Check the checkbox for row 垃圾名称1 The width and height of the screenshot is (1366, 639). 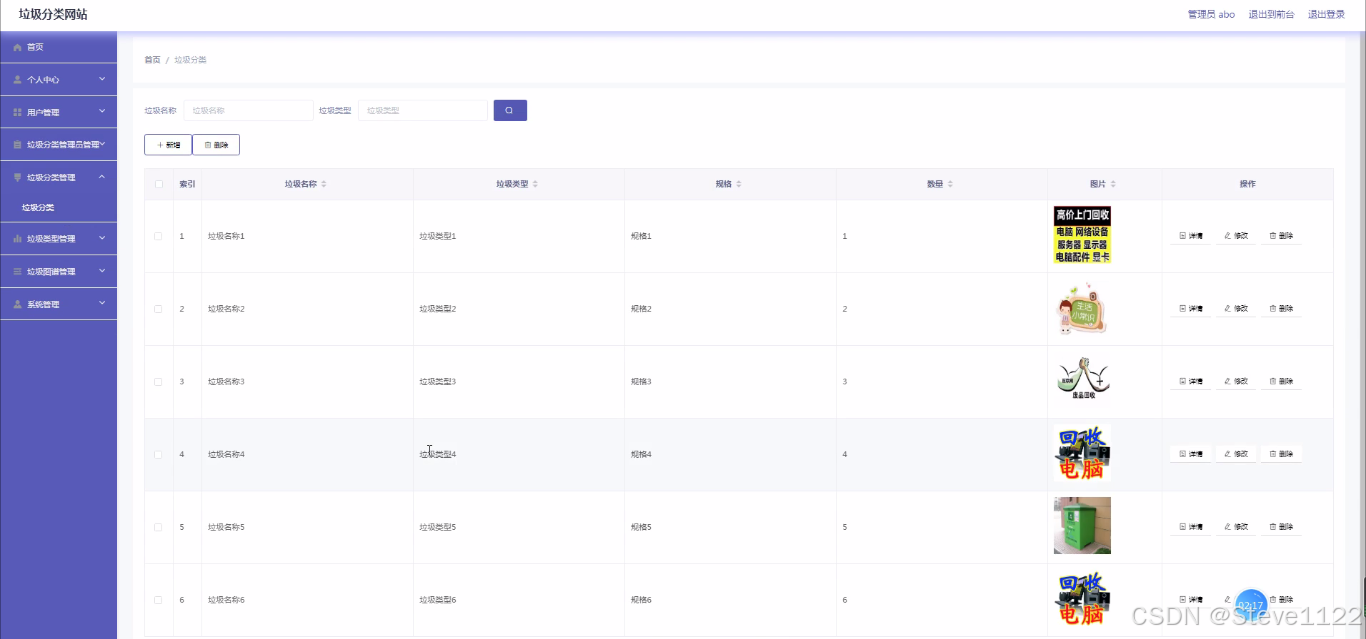click(x=156, y=235)
